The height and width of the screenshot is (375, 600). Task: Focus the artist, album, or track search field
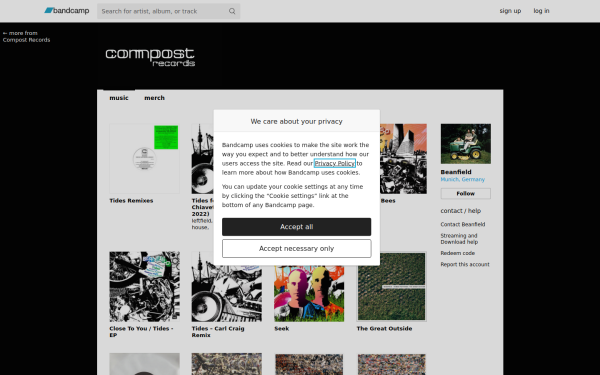(x=168, y=11)
